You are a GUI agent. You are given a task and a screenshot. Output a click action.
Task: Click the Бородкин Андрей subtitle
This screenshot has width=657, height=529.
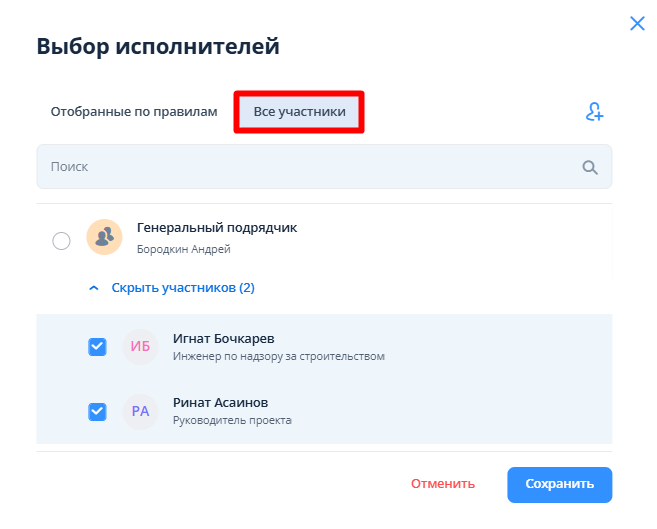coord(183,249)
